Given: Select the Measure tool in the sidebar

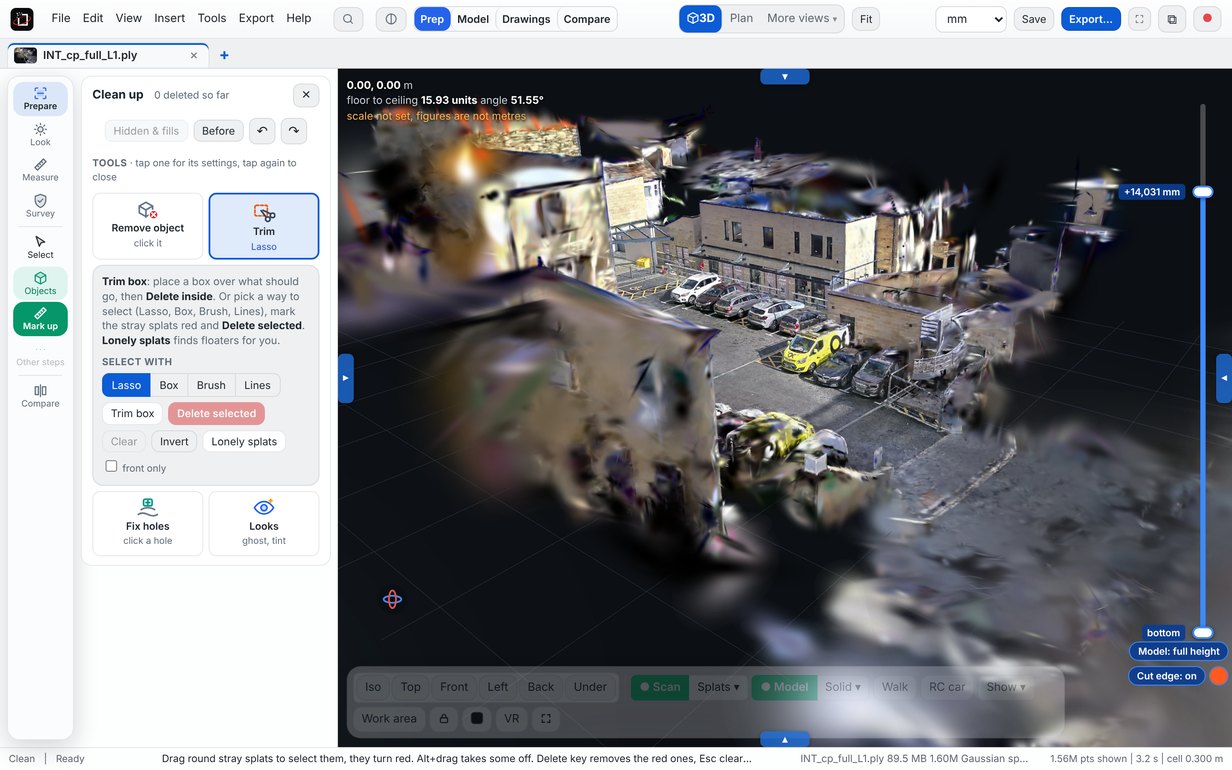Looking at the screenshot, I should pos(40,170).
